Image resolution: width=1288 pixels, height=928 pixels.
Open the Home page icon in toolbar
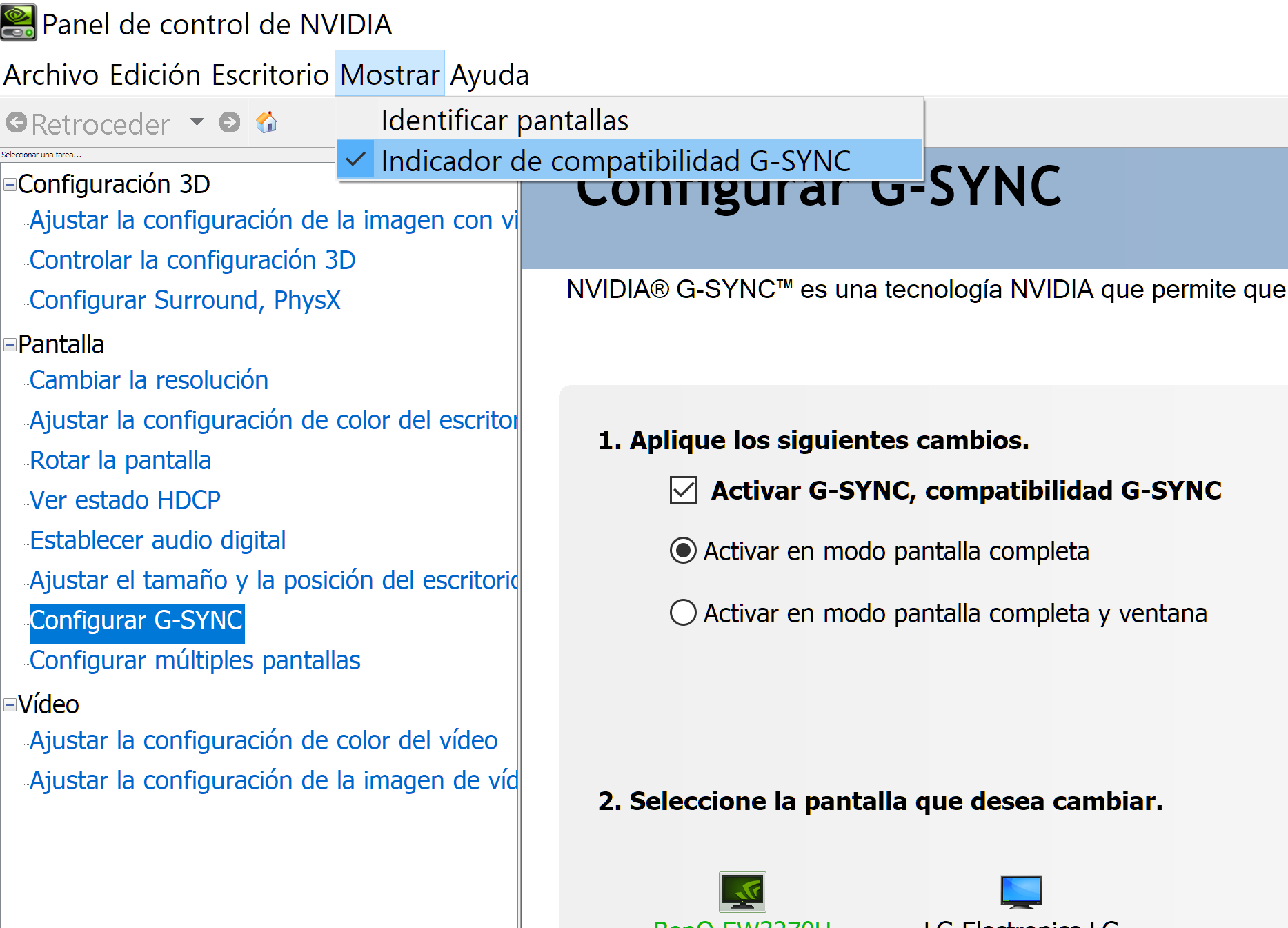coord(266,122)
